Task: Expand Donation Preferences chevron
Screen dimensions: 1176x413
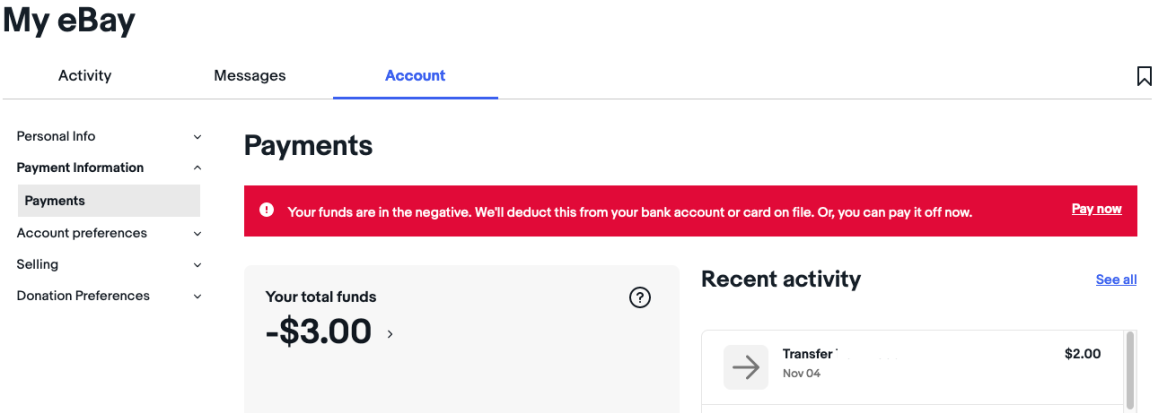Action: pyautogui.click(x=197, y=296)
